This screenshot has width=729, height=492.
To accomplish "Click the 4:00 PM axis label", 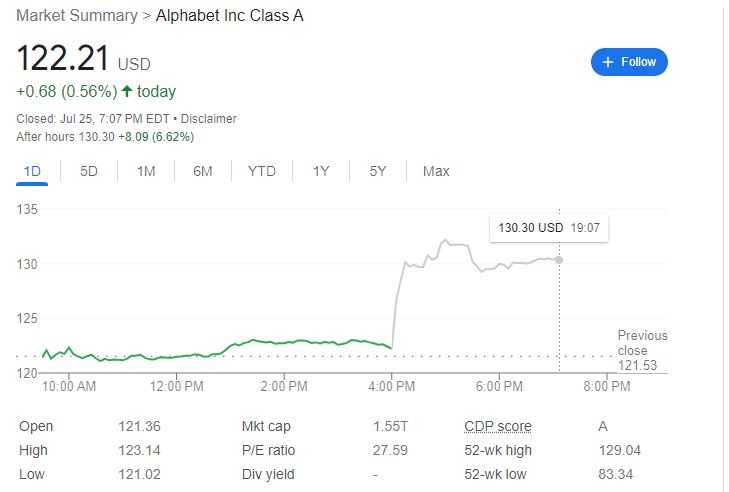I will 391,386.
